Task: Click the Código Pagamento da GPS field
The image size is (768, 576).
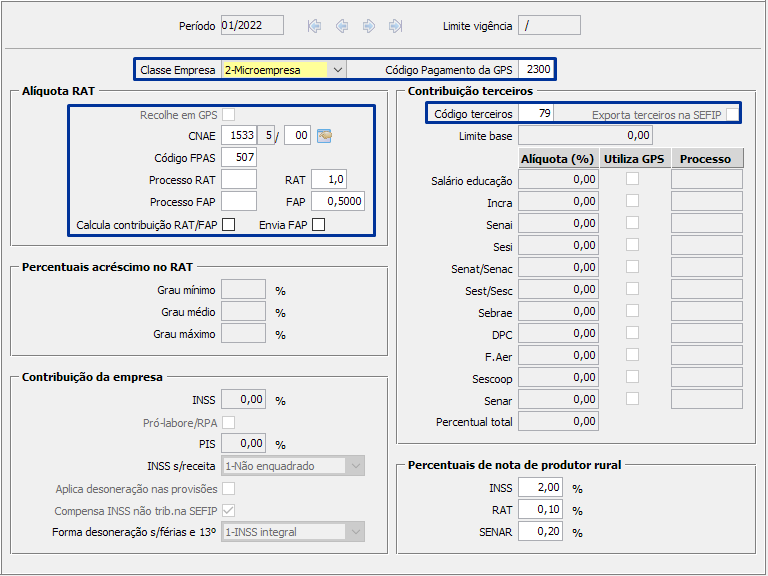Action: click(x=537, y=70)
